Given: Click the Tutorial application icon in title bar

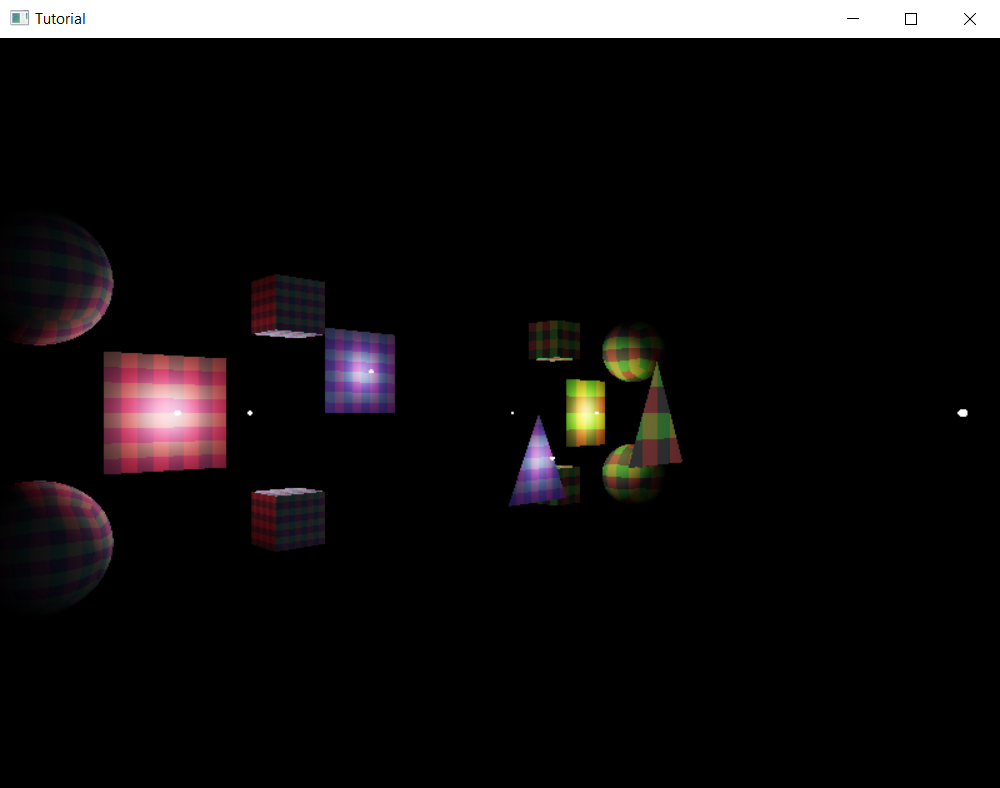Looking at the screenshot, I should point(18,18).
